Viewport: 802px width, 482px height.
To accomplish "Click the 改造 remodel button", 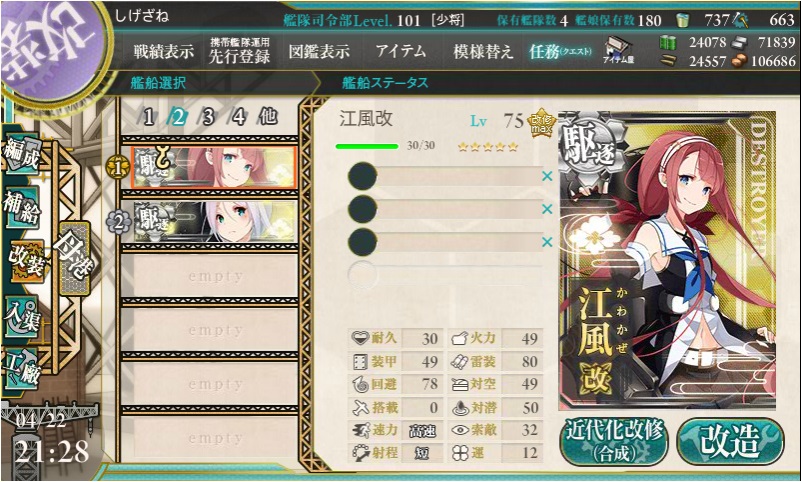I will (x=730, y=442).
